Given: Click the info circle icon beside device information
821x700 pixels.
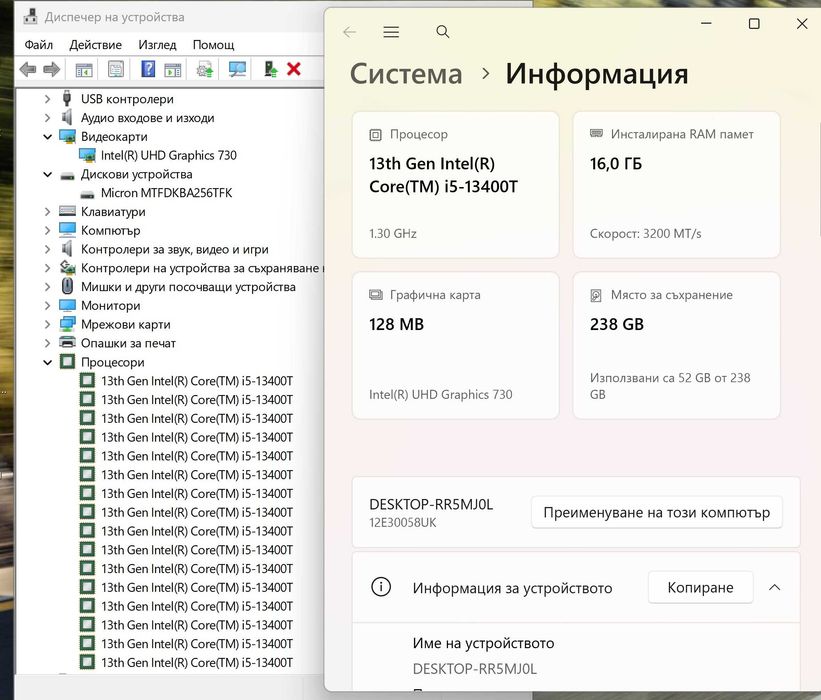Looking at the screenshot, I should tap(381, 586).
